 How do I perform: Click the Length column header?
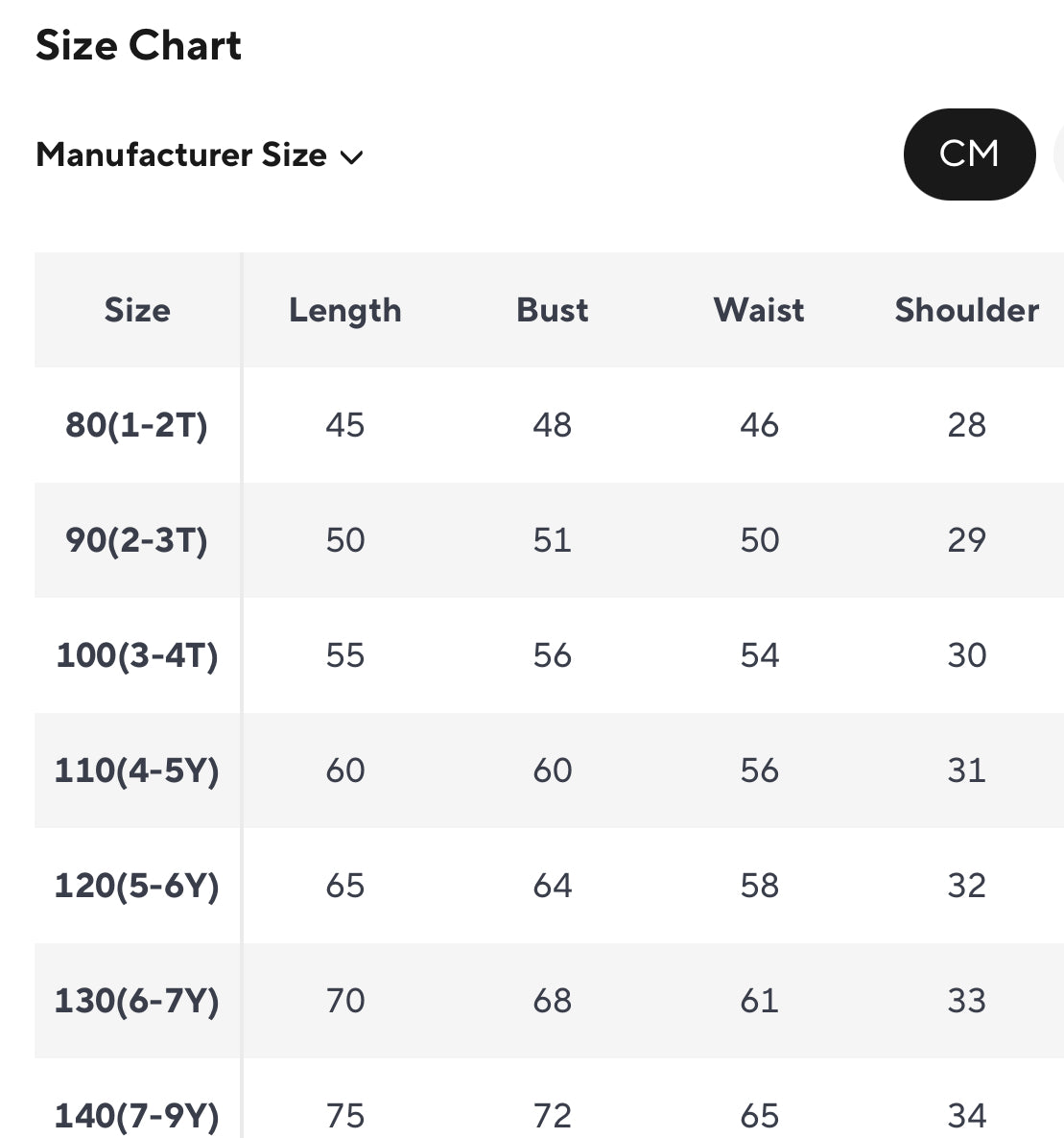(345, 310)
